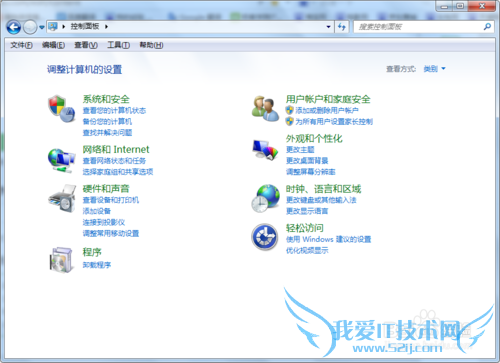Click the Network and Internet globe icon
500x363 pixels.
pos(61,161)
